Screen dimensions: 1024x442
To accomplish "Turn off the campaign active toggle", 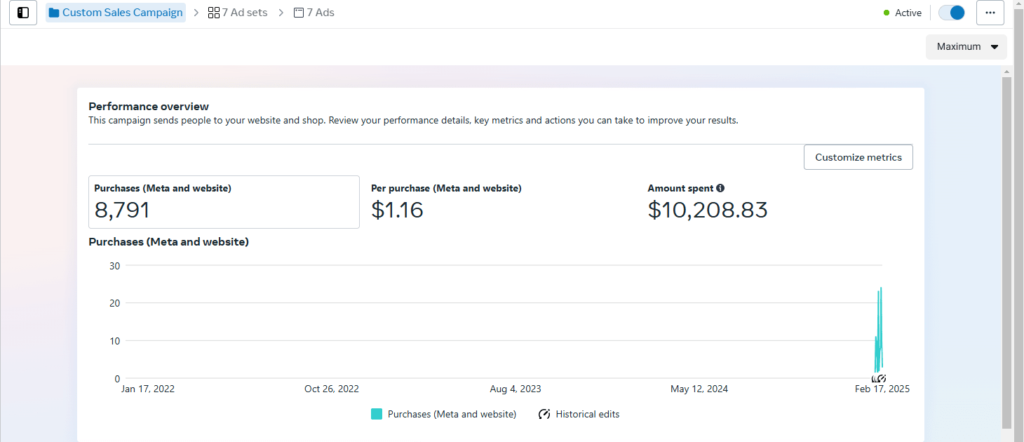I will (951, 13).
